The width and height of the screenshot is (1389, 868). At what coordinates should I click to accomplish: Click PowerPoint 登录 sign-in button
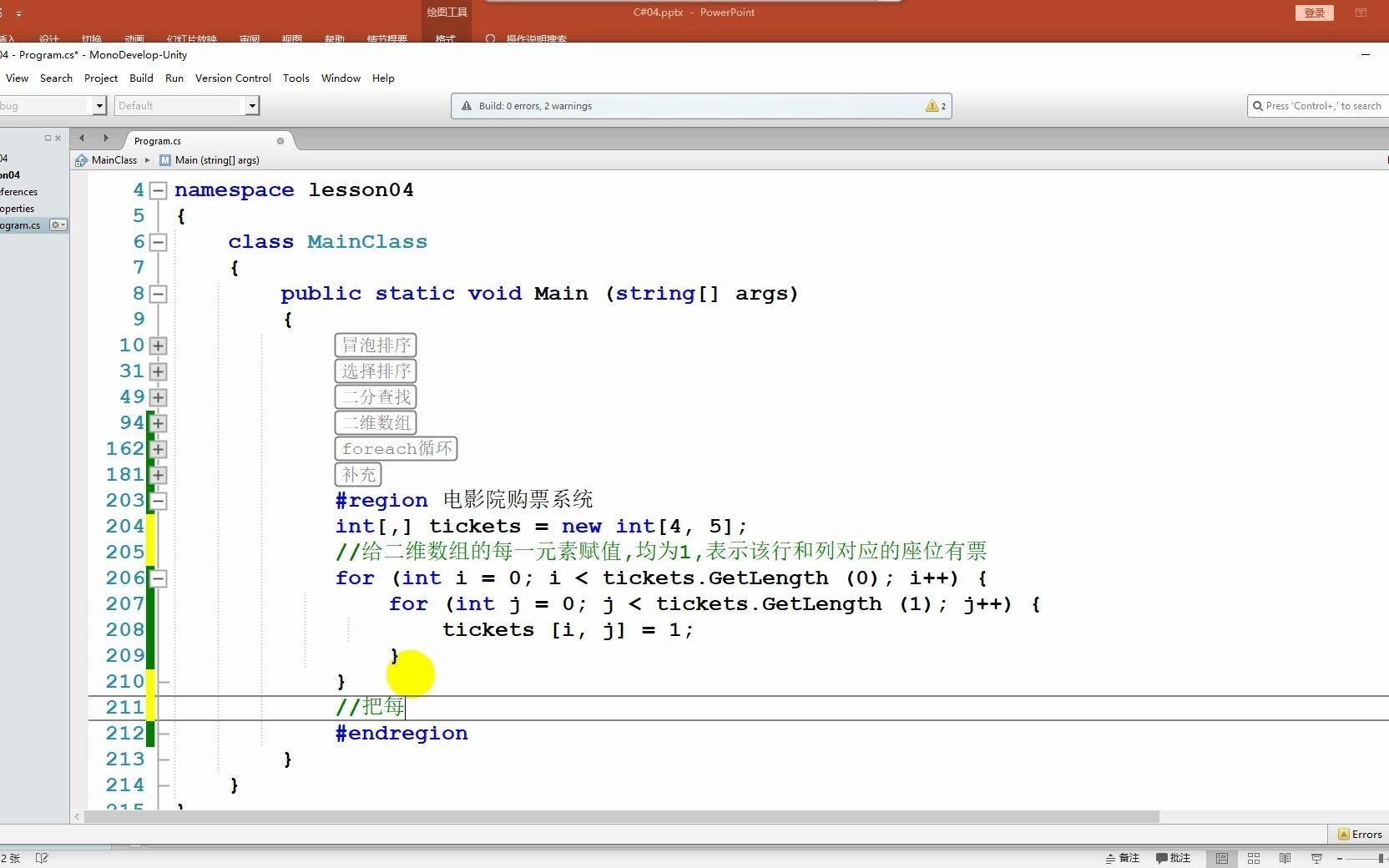point(1315,13)
